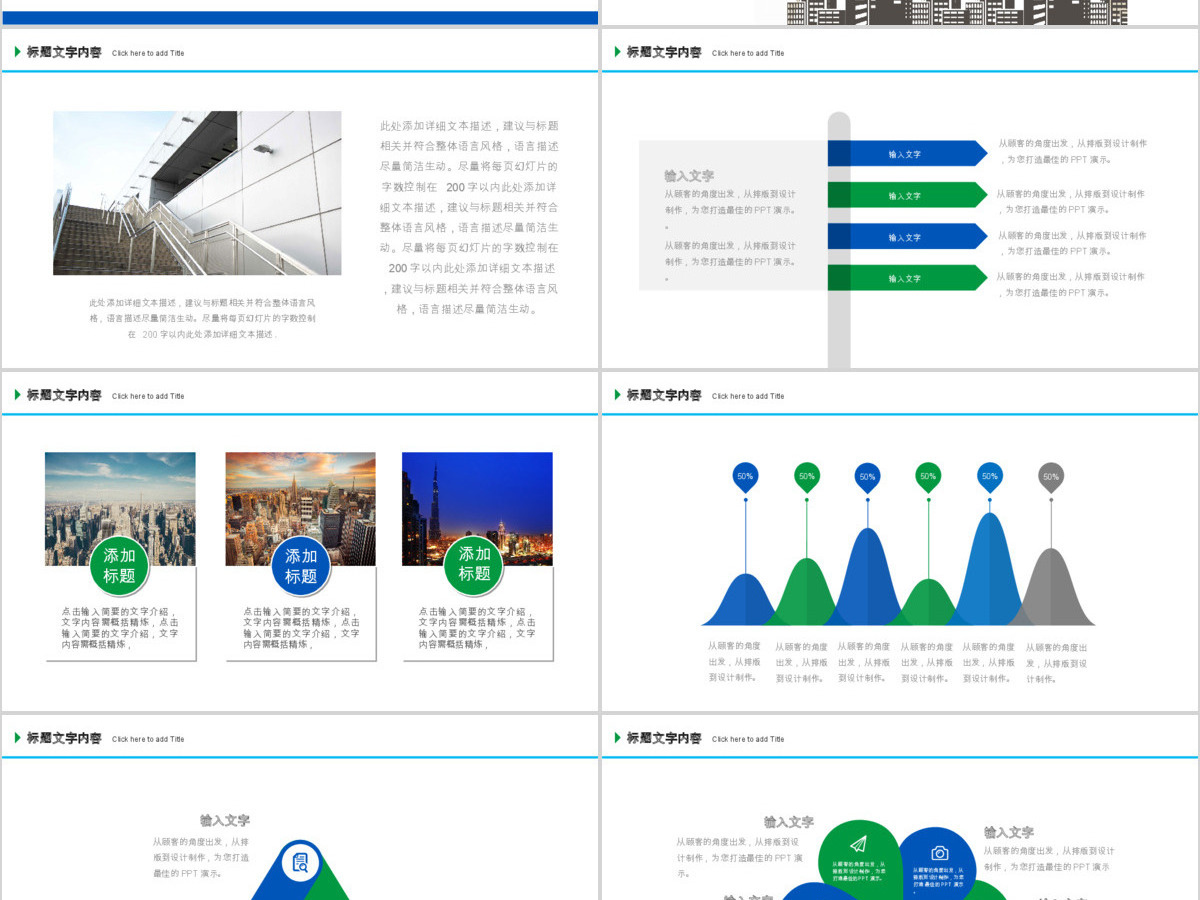Select description text right of top blue arrow

[1072, 151]
